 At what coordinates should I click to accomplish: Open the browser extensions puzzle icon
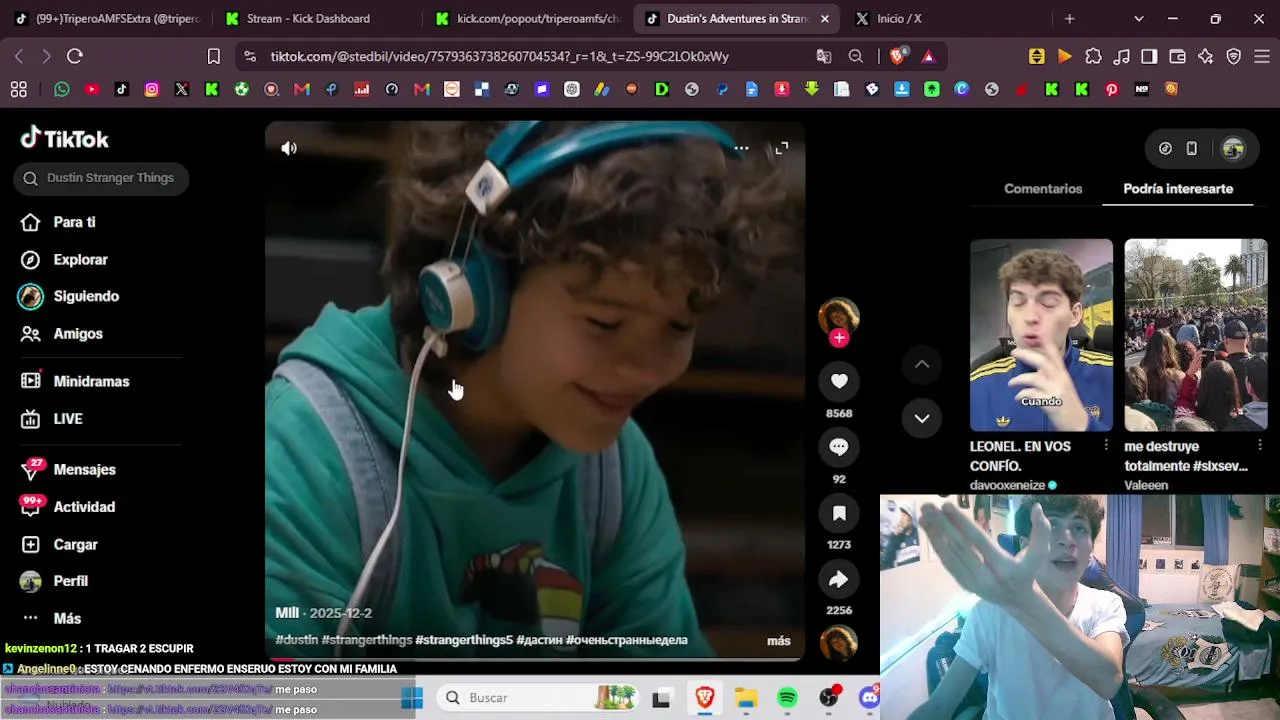pos(1093,57)
